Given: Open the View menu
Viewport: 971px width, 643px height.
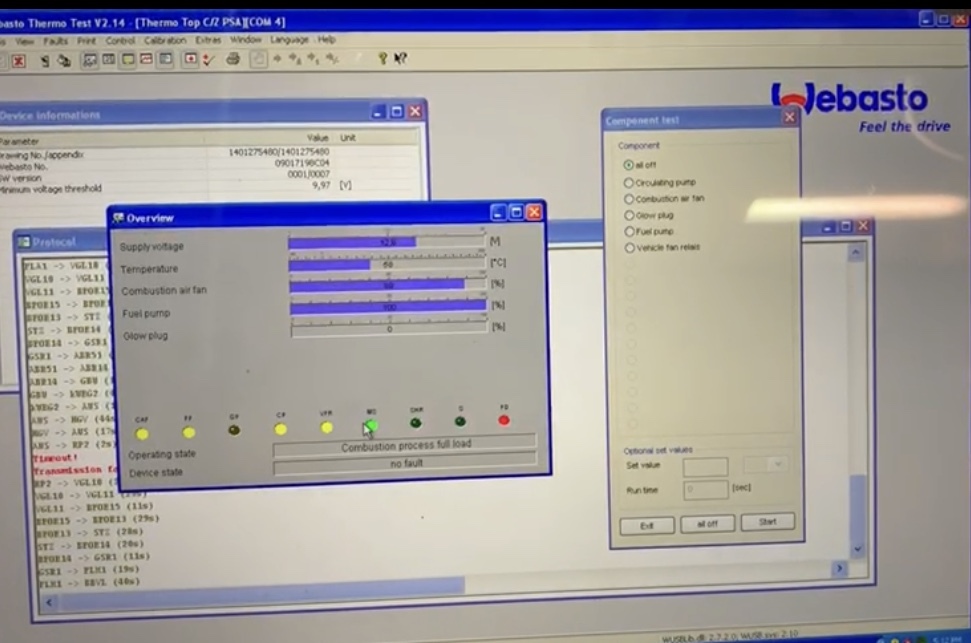Looking at the screenshot, I should click(25, 42).
